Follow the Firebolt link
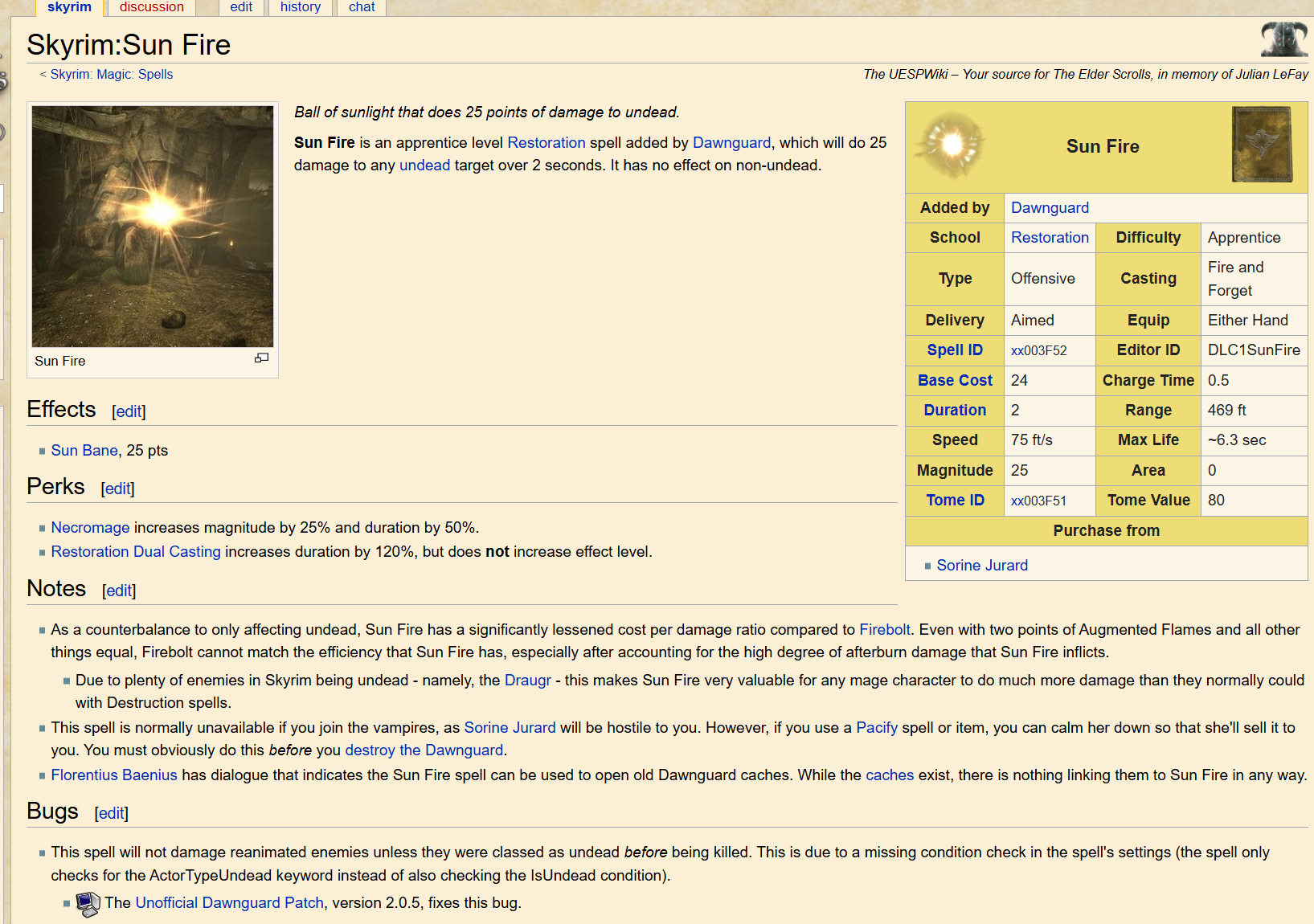Viewport: 1314px width, 924px height. tap(885, 630)
